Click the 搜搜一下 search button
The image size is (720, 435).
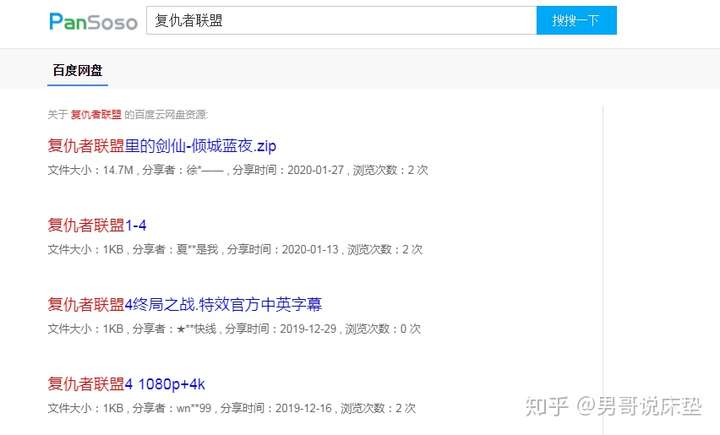pyautogui.click(x=576, y=21)
